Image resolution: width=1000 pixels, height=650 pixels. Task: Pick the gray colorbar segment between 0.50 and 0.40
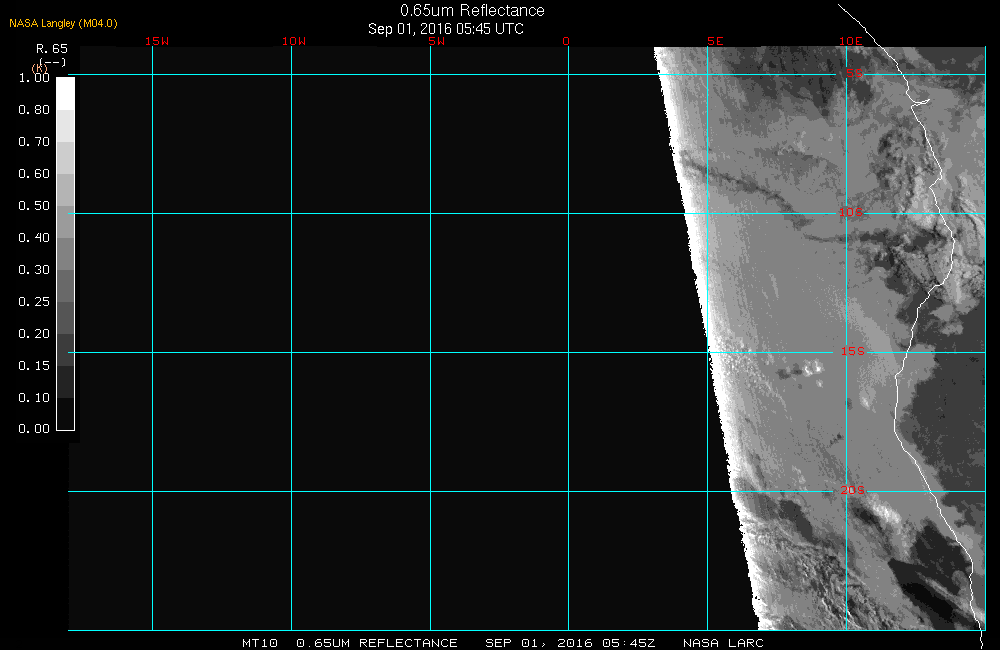tap(66, 221)
